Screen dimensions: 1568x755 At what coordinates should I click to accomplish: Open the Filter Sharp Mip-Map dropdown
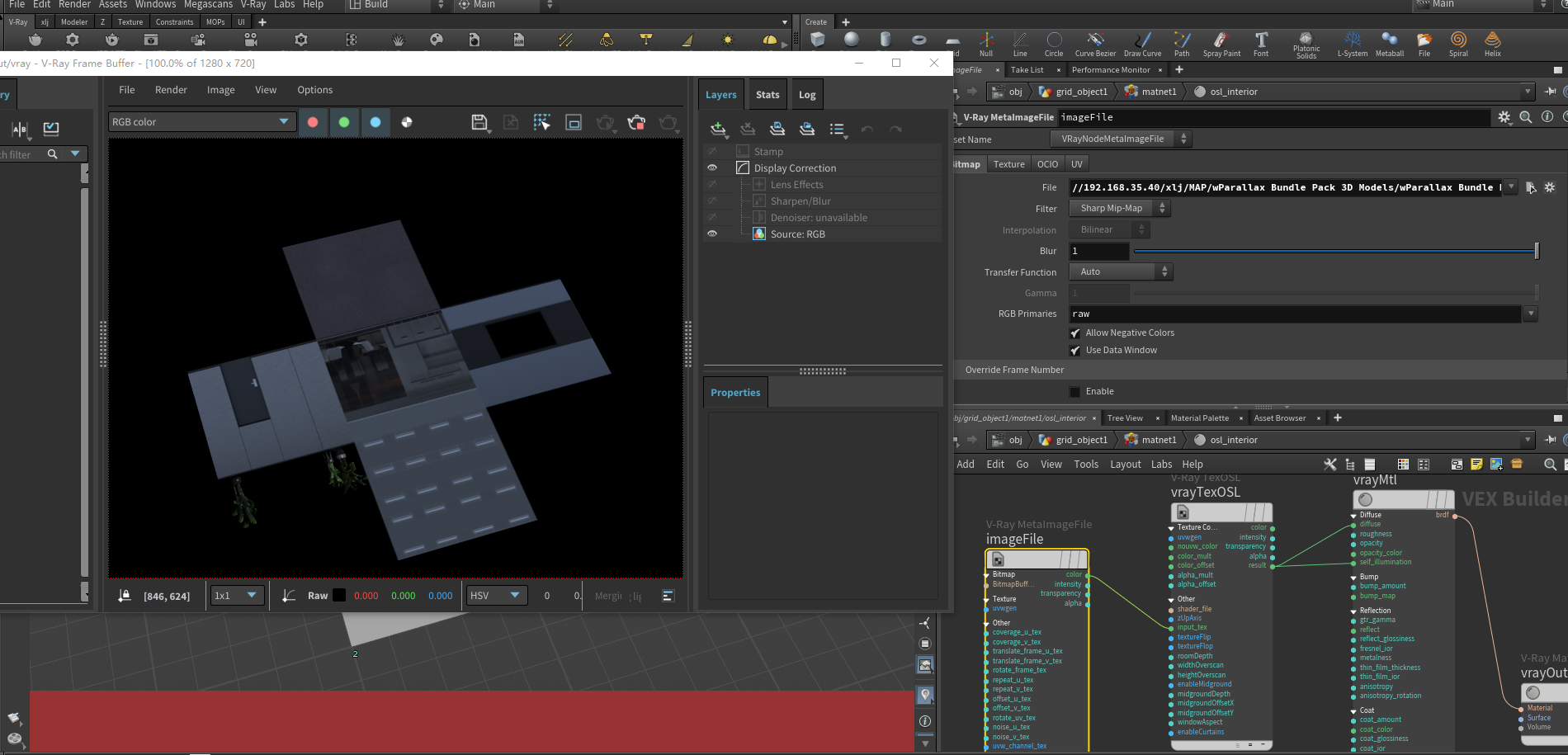(1120, 208)
